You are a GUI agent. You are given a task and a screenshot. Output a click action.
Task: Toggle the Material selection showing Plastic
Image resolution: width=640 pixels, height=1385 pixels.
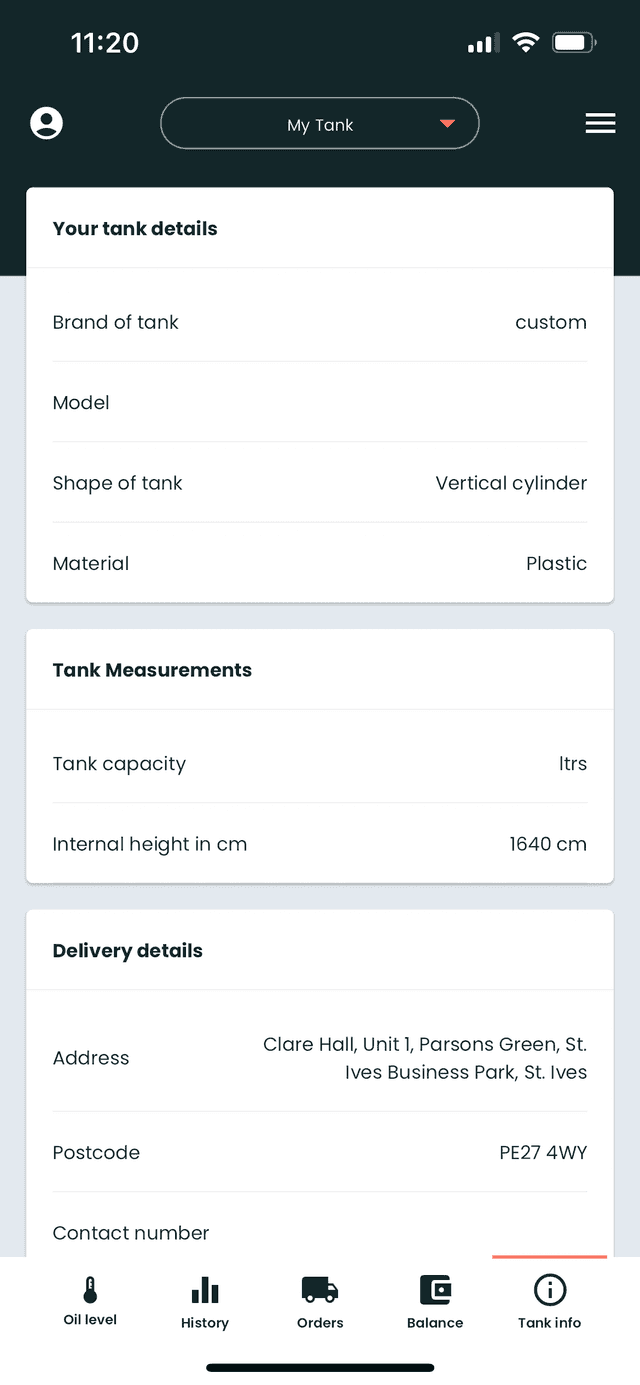pos(556,563)
